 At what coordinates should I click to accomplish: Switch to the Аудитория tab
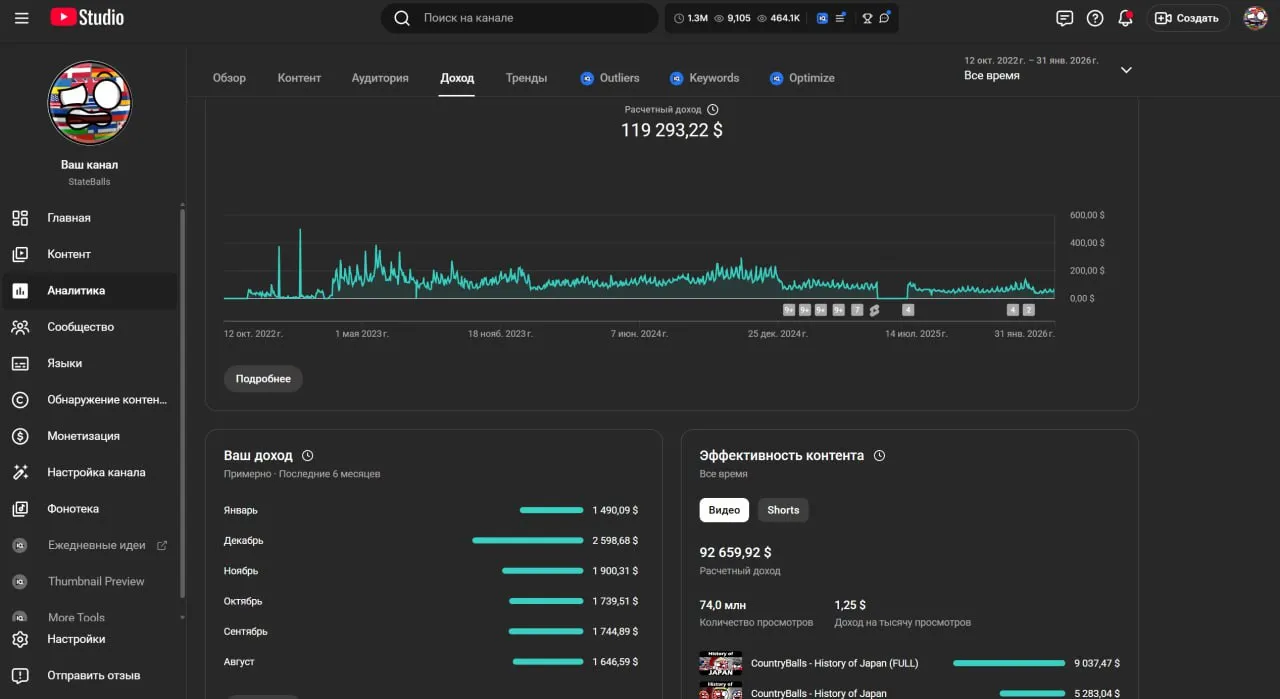[x=380, y=78]
